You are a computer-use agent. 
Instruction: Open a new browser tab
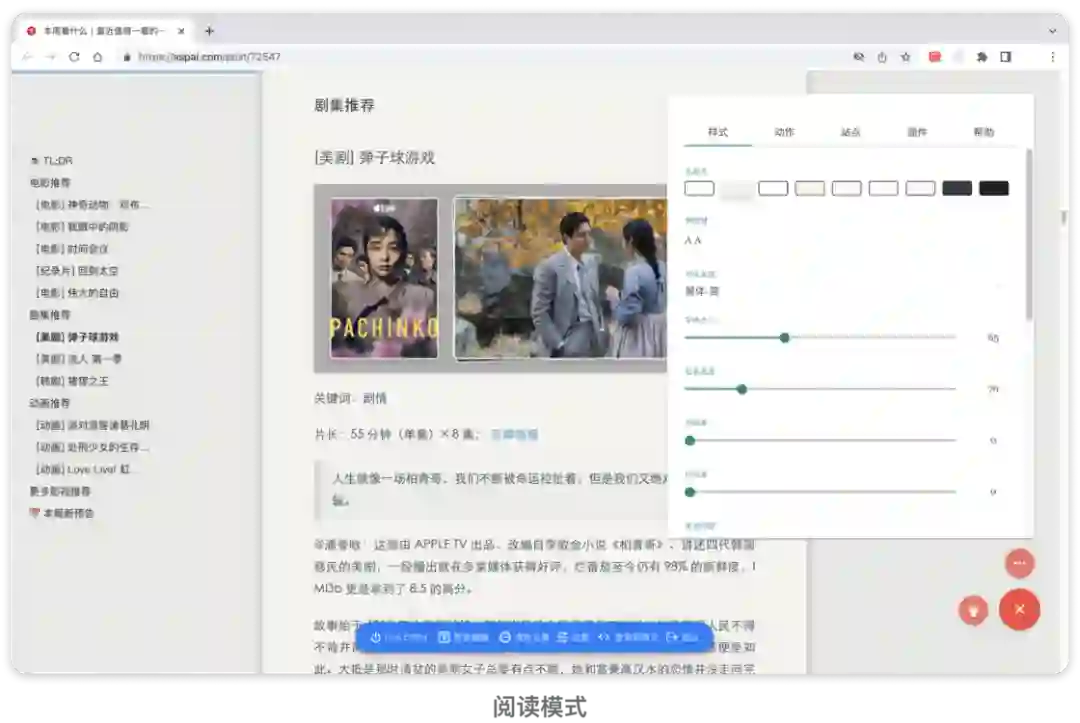tap(209, 31)
